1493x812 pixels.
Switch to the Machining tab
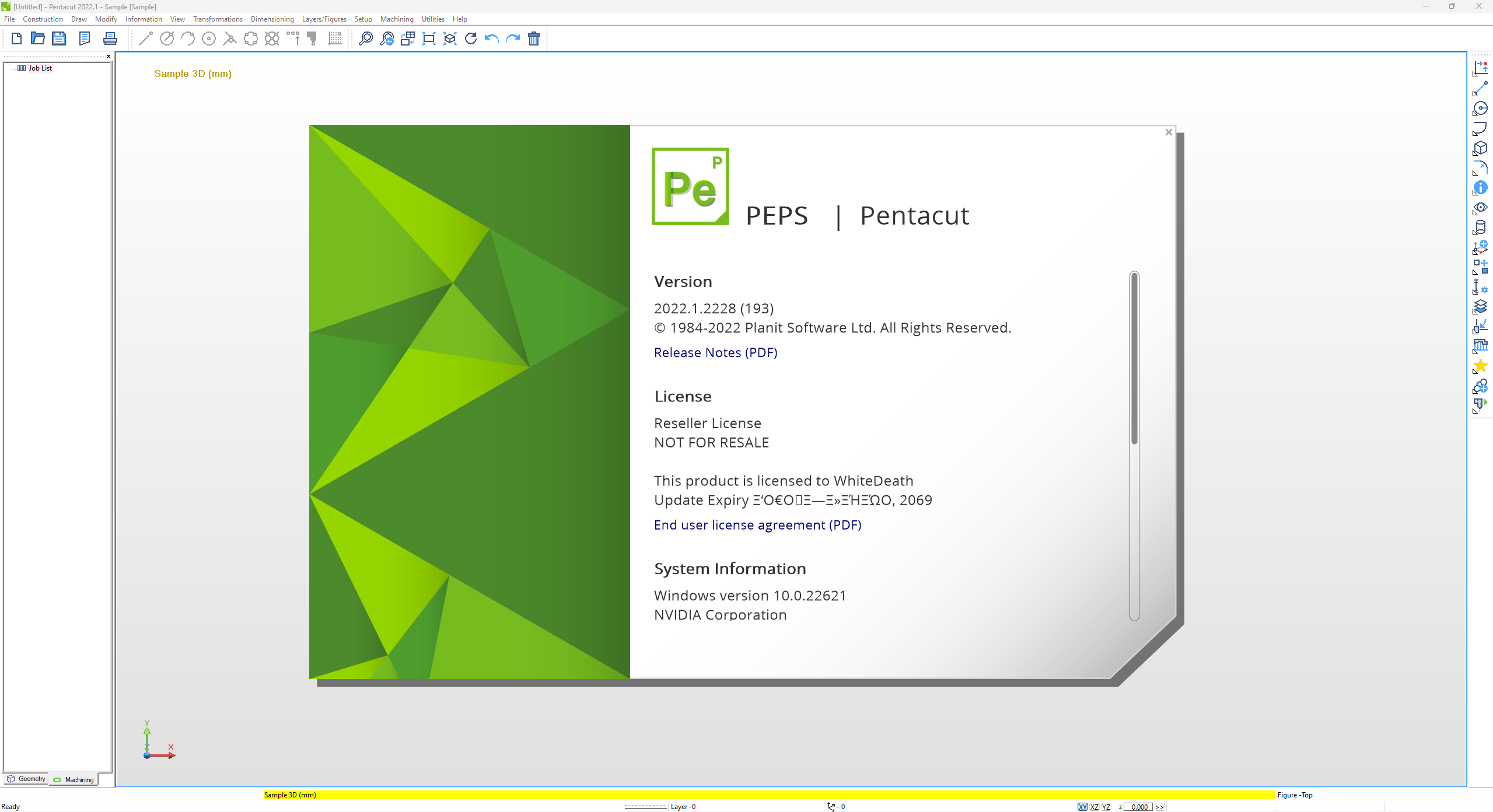(x=74, y=779)
